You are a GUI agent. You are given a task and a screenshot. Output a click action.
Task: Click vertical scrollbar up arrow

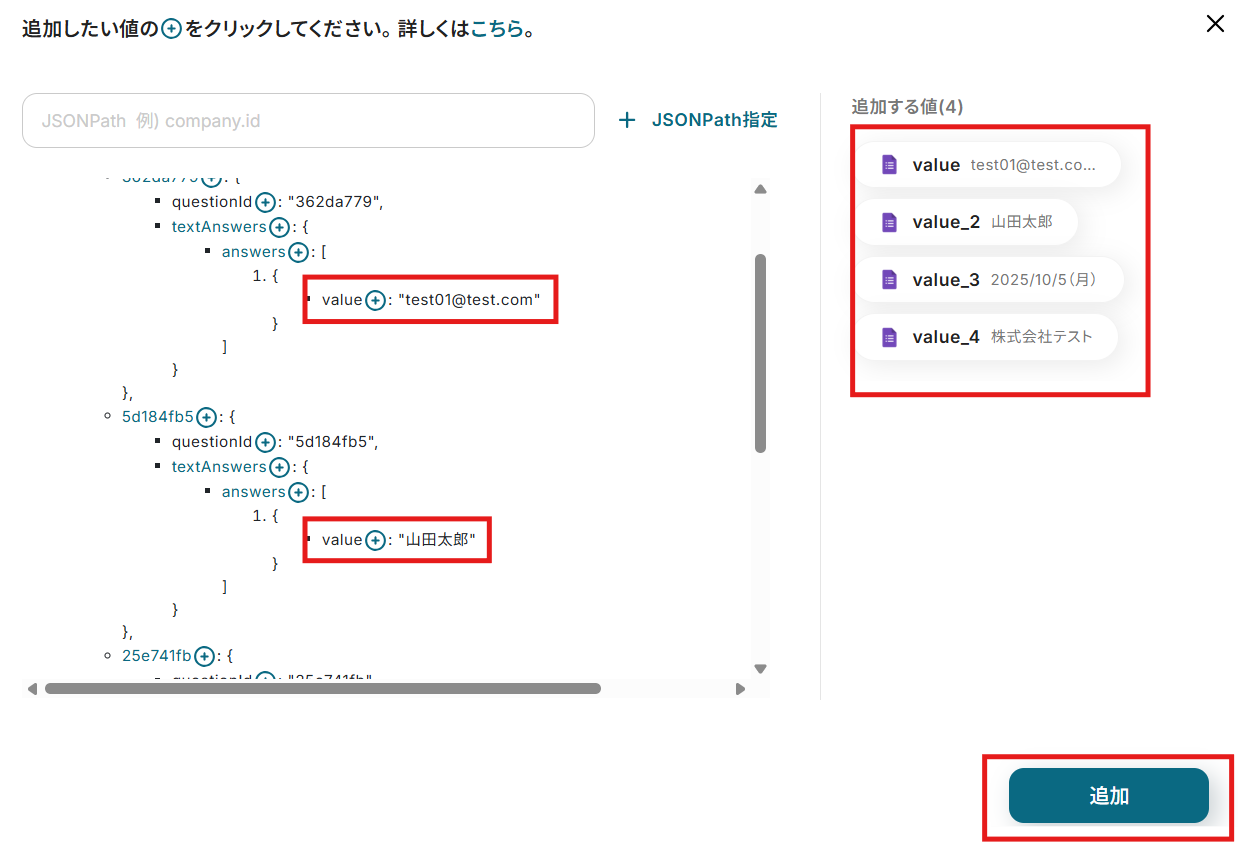[x=760, y=189]
